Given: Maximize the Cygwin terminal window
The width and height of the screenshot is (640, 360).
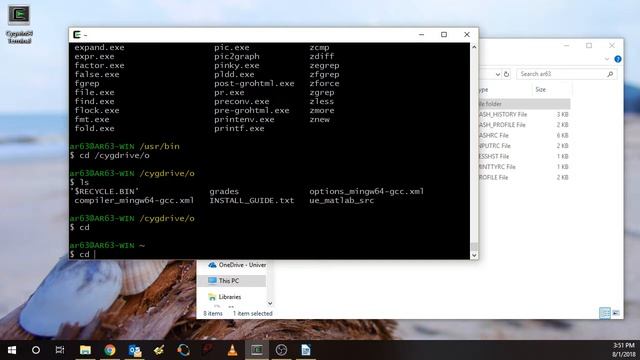Looking at the screenshot, I should (x=444, y=35).
